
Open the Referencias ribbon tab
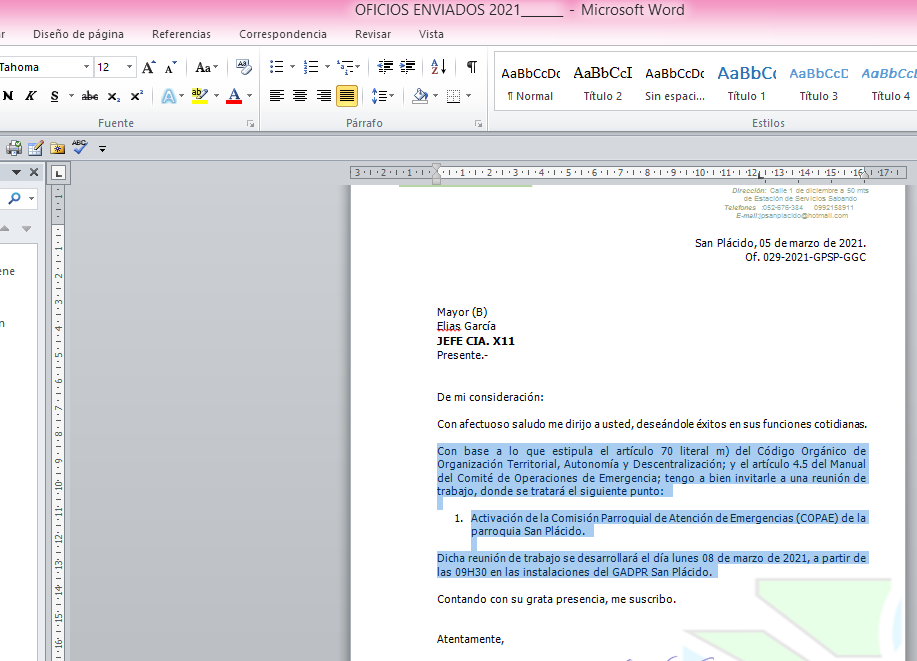[181, 34]
